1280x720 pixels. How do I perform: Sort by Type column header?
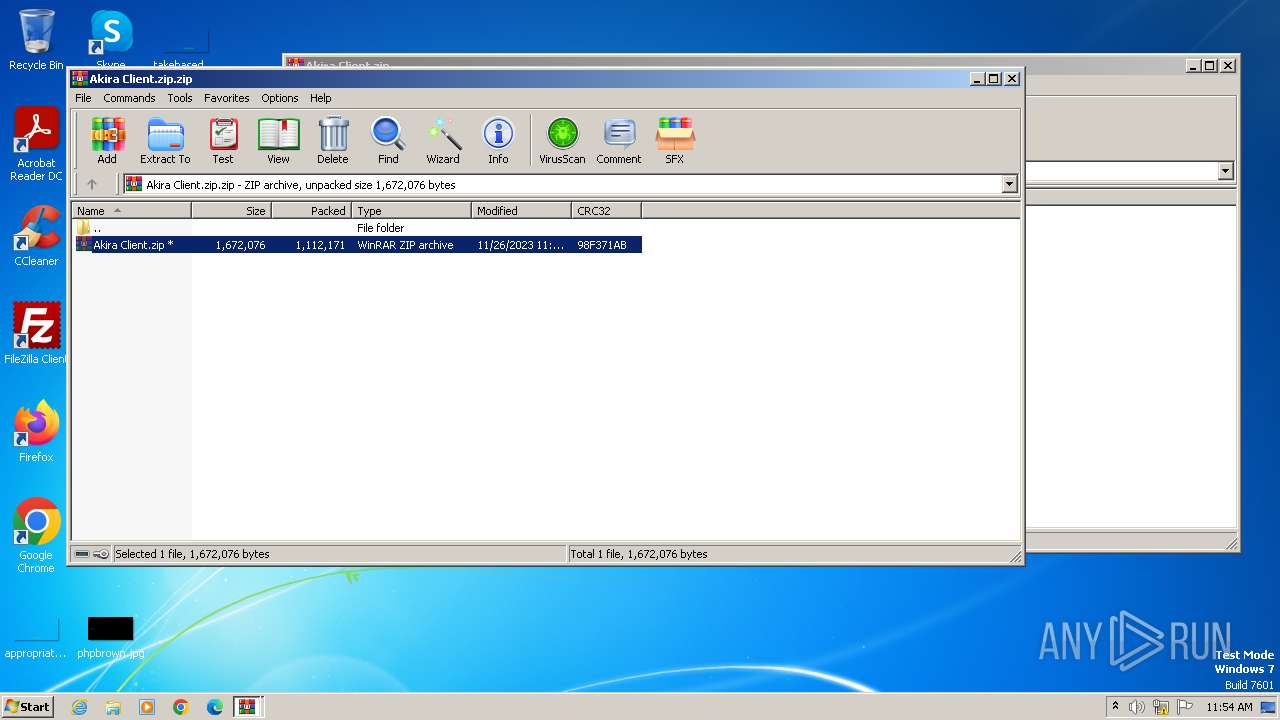click(411, 211)
